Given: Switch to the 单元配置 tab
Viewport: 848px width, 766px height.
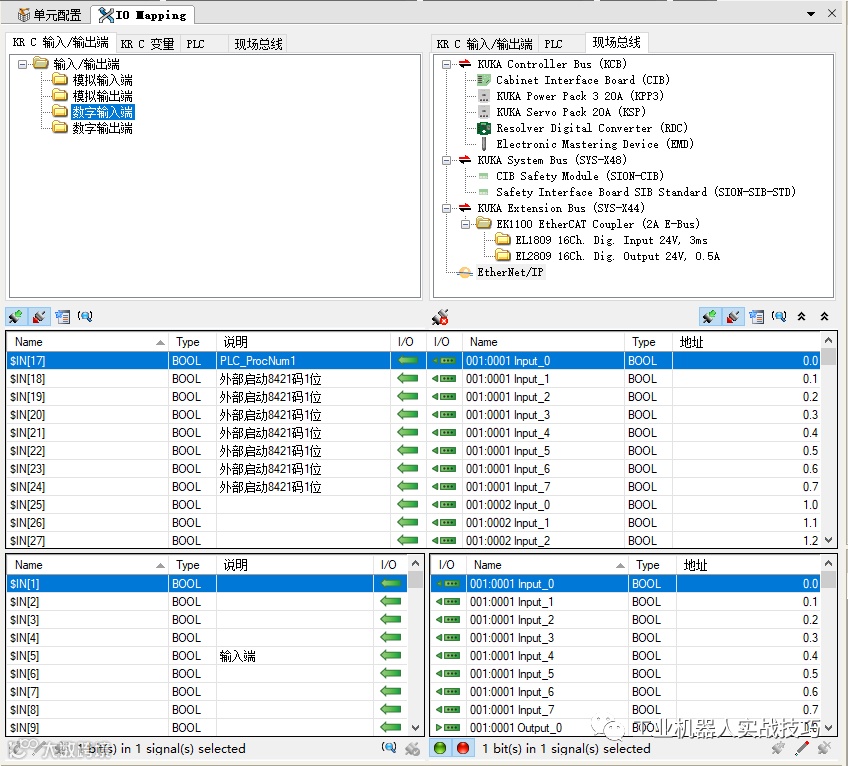Looking at the screenshot, I should 50,15.
